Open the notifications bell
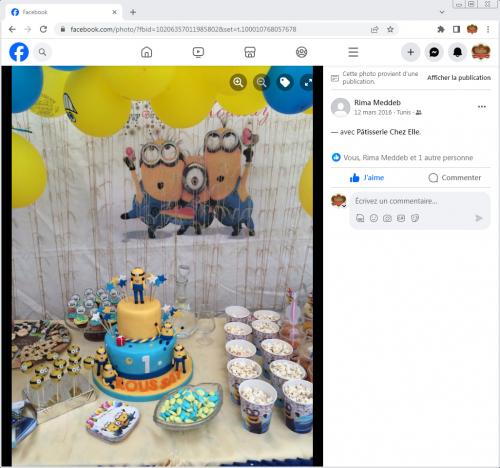The width and height of the screenshot is (500, 468). coord(458,52)
